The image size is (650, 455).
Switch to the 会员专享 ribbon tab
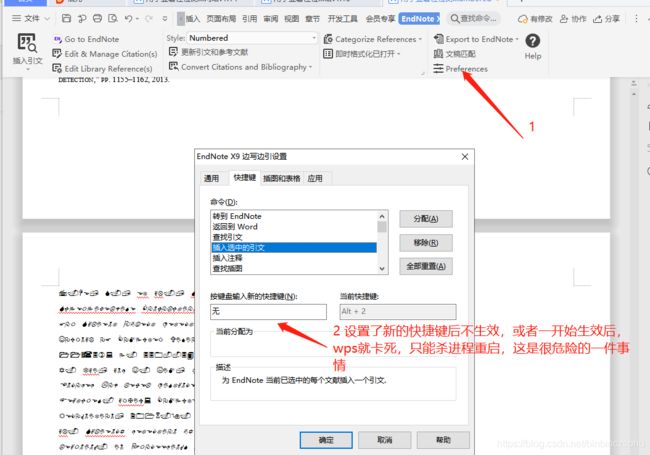380,19
